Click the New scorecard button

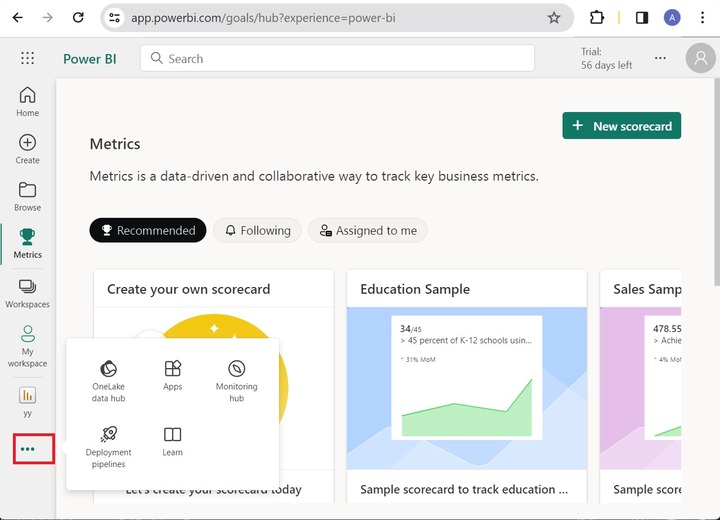[621, 126]
